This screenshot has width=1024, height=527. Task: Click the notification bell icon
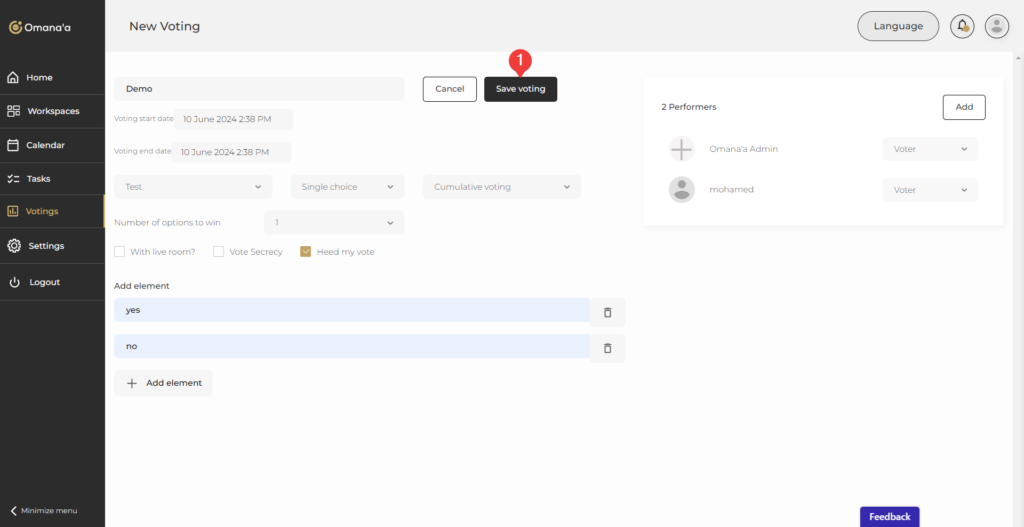962,26
